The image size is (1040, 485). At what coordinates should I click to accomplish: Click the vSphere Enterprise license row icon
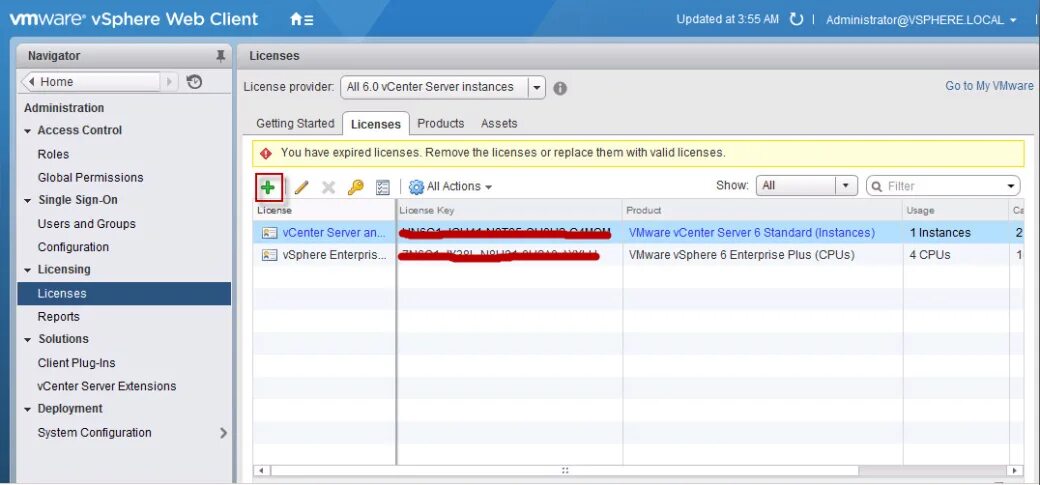coord(269,255)
